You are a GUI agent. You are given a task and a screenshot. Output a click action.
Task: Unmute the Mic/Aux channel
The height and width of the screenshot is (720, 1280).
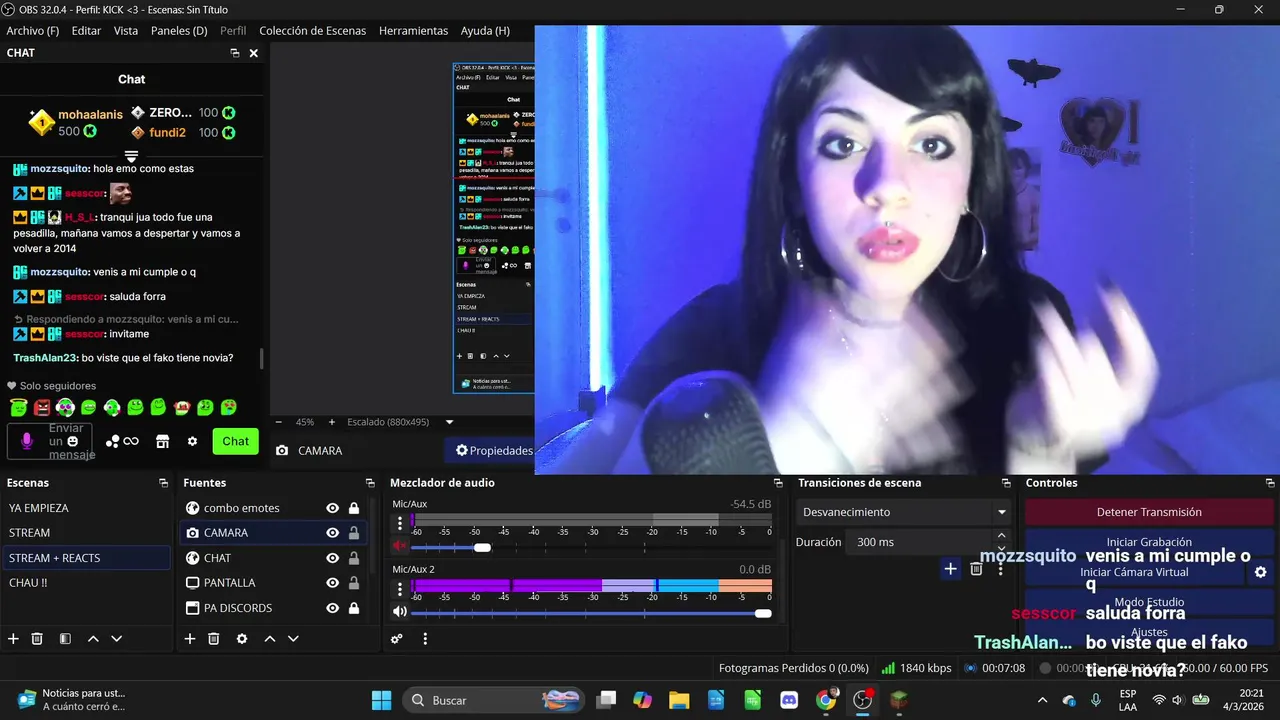(x=400, y=546)
